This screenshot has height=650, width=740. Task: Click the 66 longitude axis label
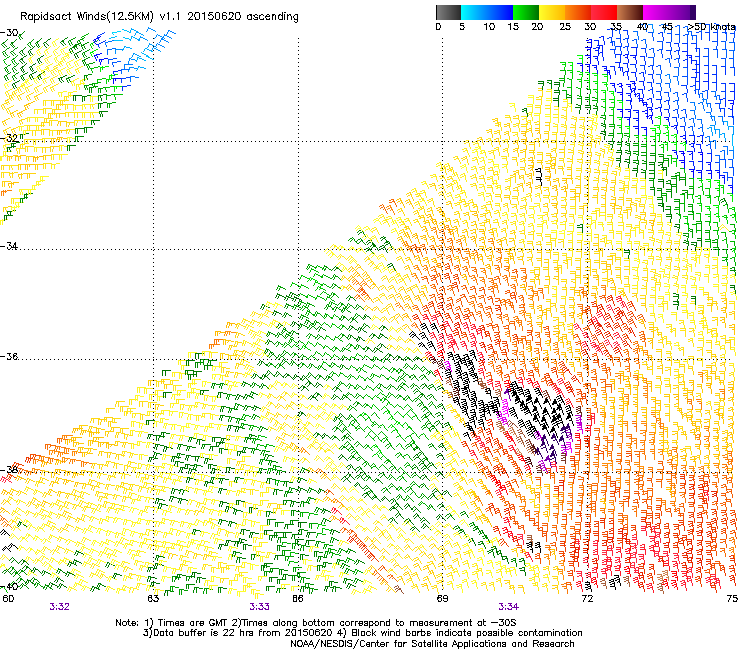tap(298, 599)
